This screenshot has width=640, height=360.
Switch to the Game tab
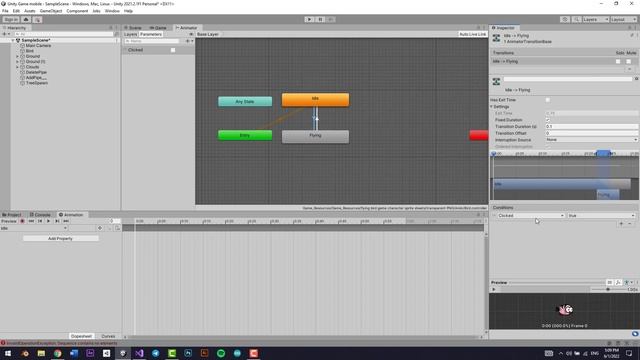(158, 28)
